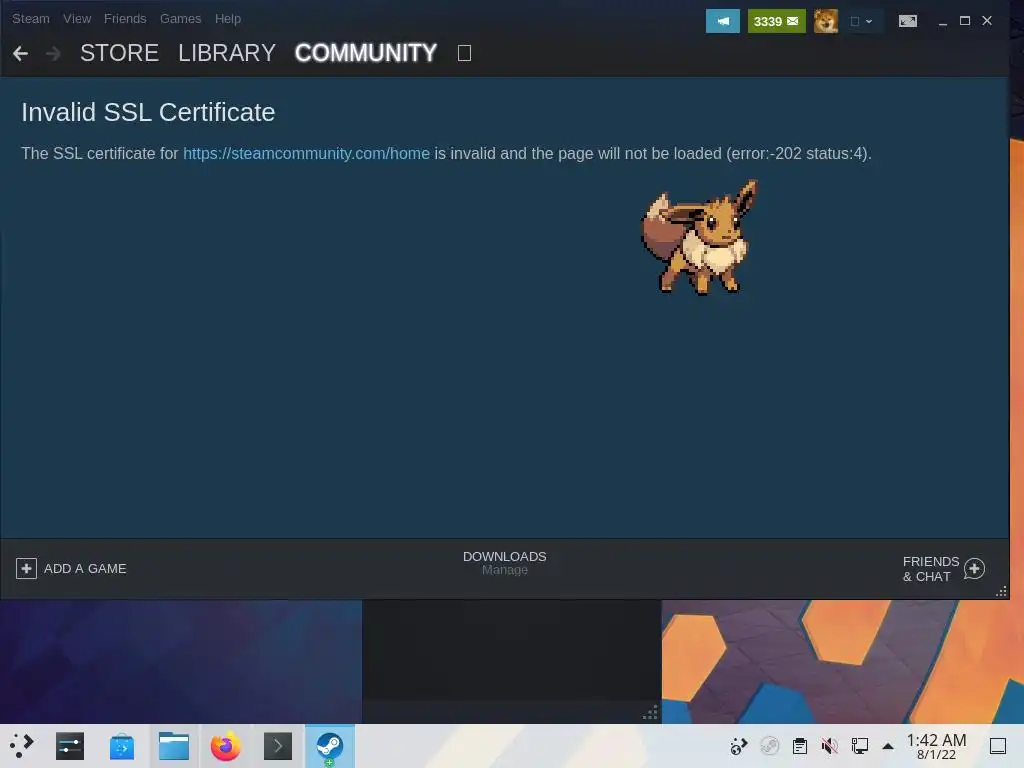The height and width of the screenshot is (768, 1024).
Task: Open the announcements megaphone button
Action: point(723,21)
